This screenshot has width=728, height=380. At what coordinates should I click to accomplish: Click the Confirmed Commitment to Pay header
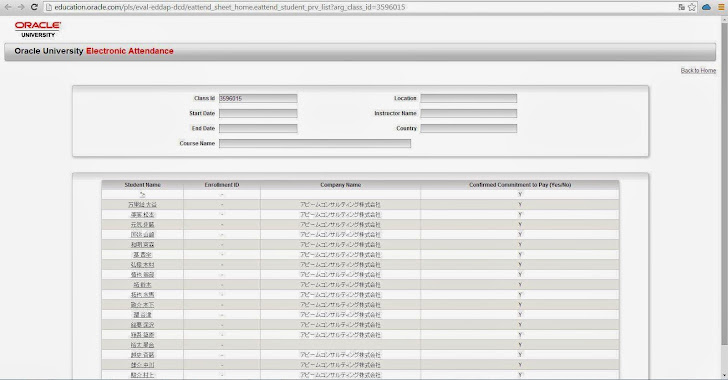[520, 185]
